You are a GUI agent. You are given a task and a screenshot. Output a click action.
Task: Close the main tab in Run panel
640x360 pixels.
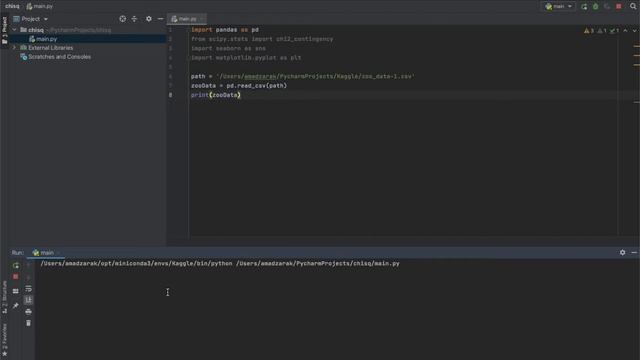(x=58, y=253)
